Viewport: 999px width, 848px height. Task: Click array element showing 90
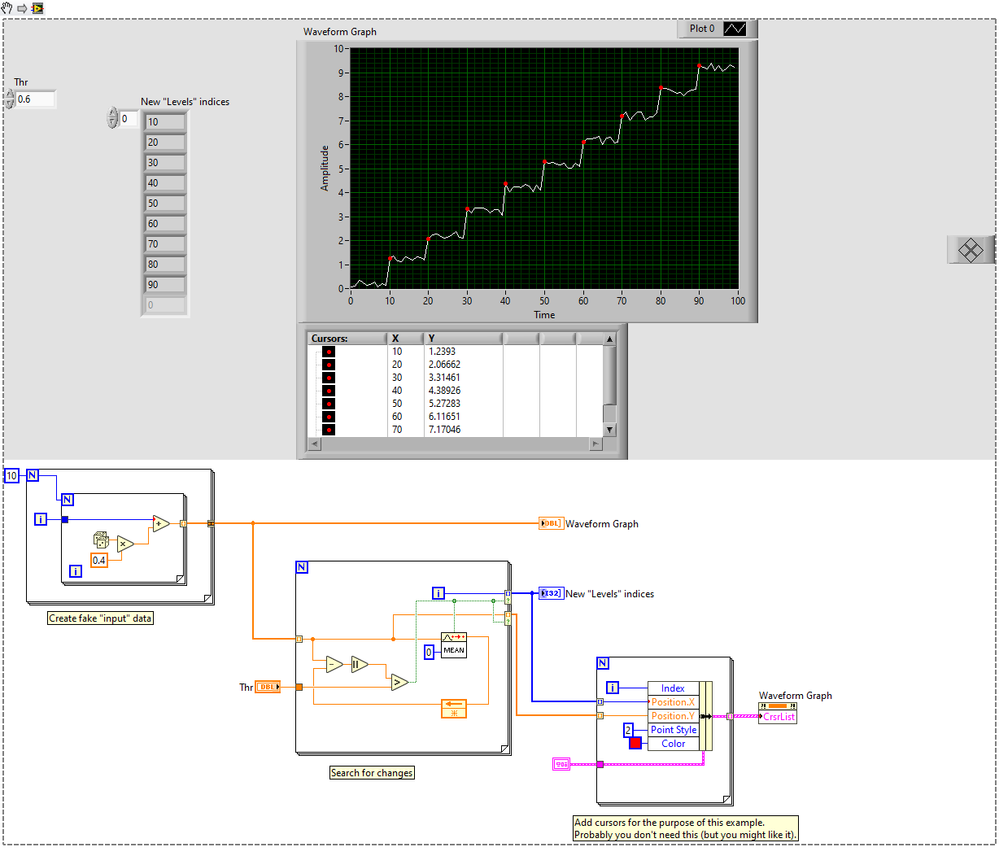[x=165, y=285]
